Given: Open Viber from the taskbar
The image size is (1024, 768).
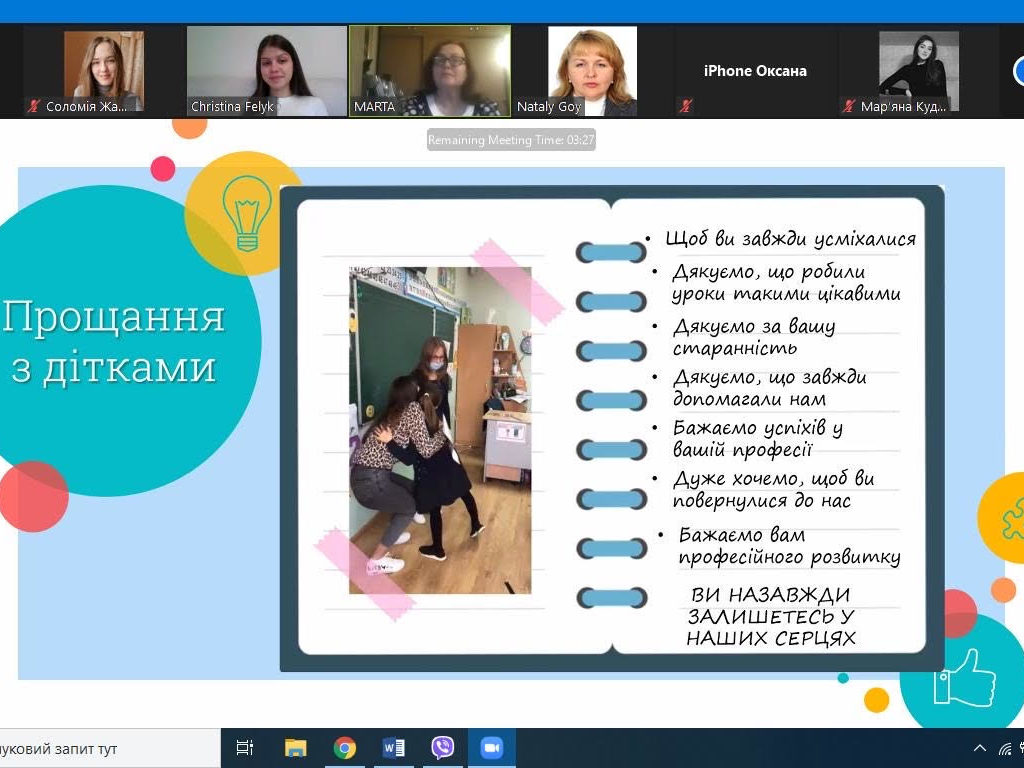Looking at the screenshot, I should point(442,748).
